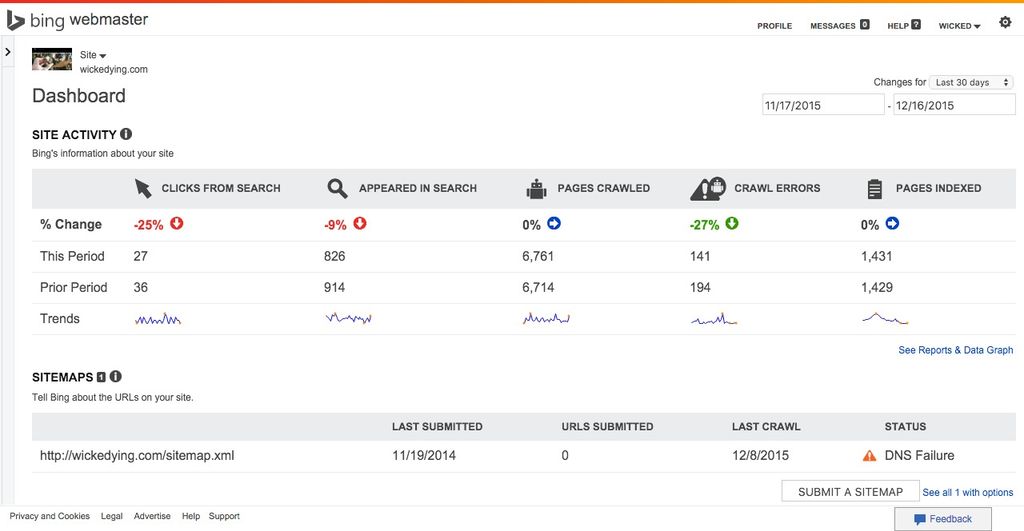Click red down arrow beside -9%
Viewport: 1024px width, 531px height.
(x=360, y=223)
